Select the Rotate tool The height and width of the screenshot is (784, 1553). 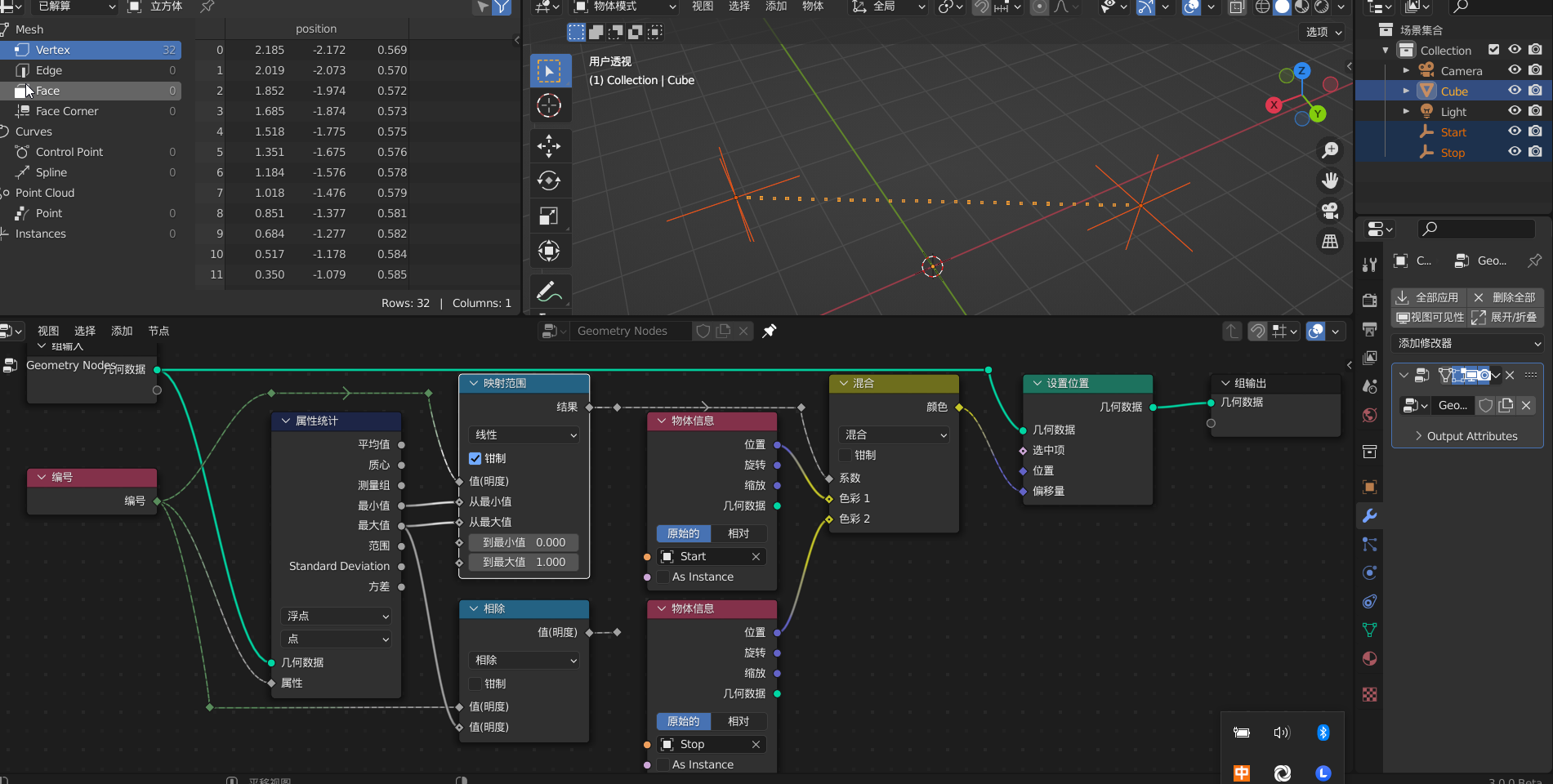(549, 180)
